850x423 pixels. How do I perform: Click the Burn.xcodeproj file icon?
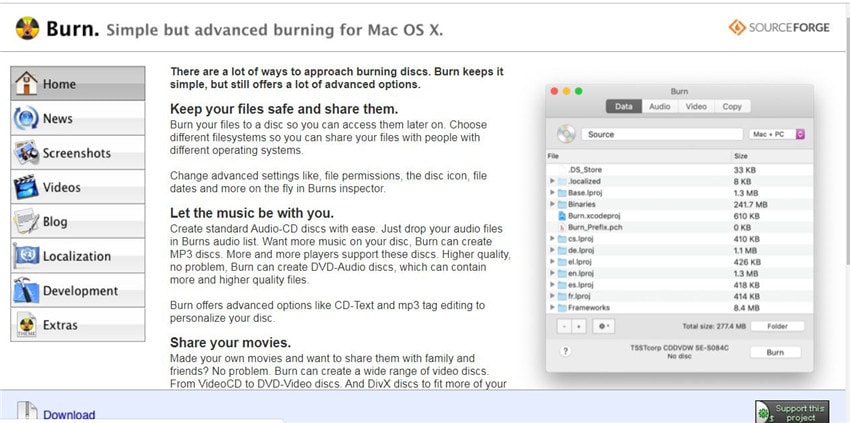[x=562, y=216]
